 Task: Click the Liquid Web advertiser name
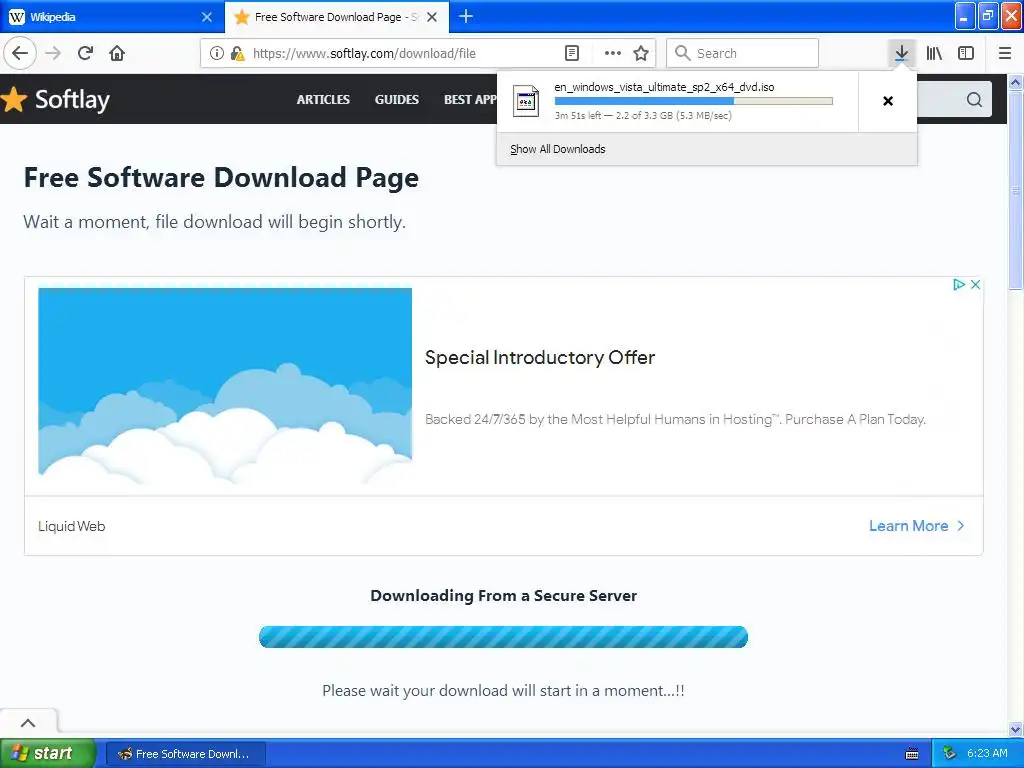click(x=71, y=526)
